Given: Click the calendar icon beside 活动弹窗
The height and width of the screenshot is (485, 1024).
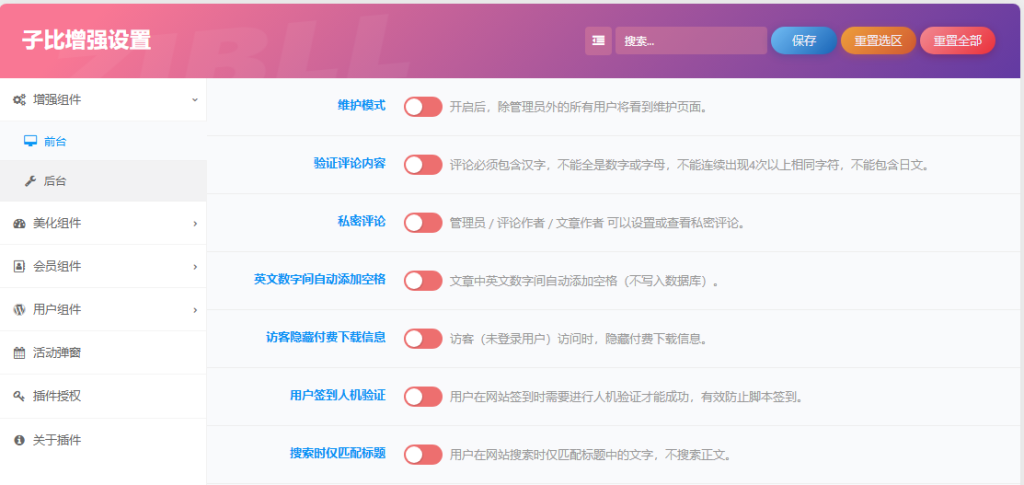Looking at the screenshot, I should click(20, 353).
